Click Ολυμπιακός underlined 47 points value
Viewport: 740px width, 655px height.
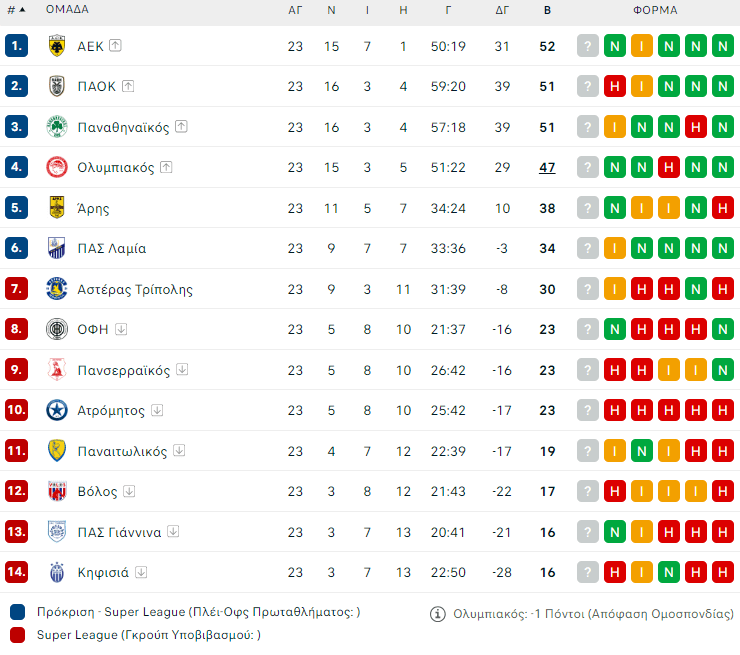[x=547, y=167]
